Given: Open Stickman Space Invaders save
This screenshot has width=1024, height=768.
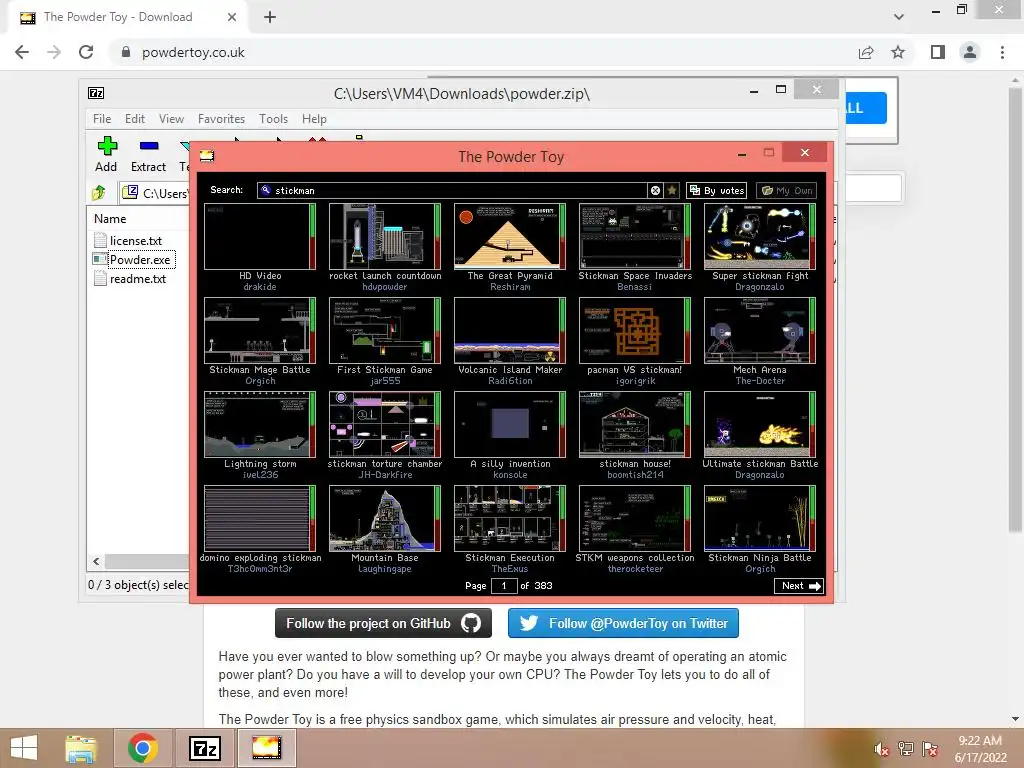Looking at the screenshot, I should point(635,236).
